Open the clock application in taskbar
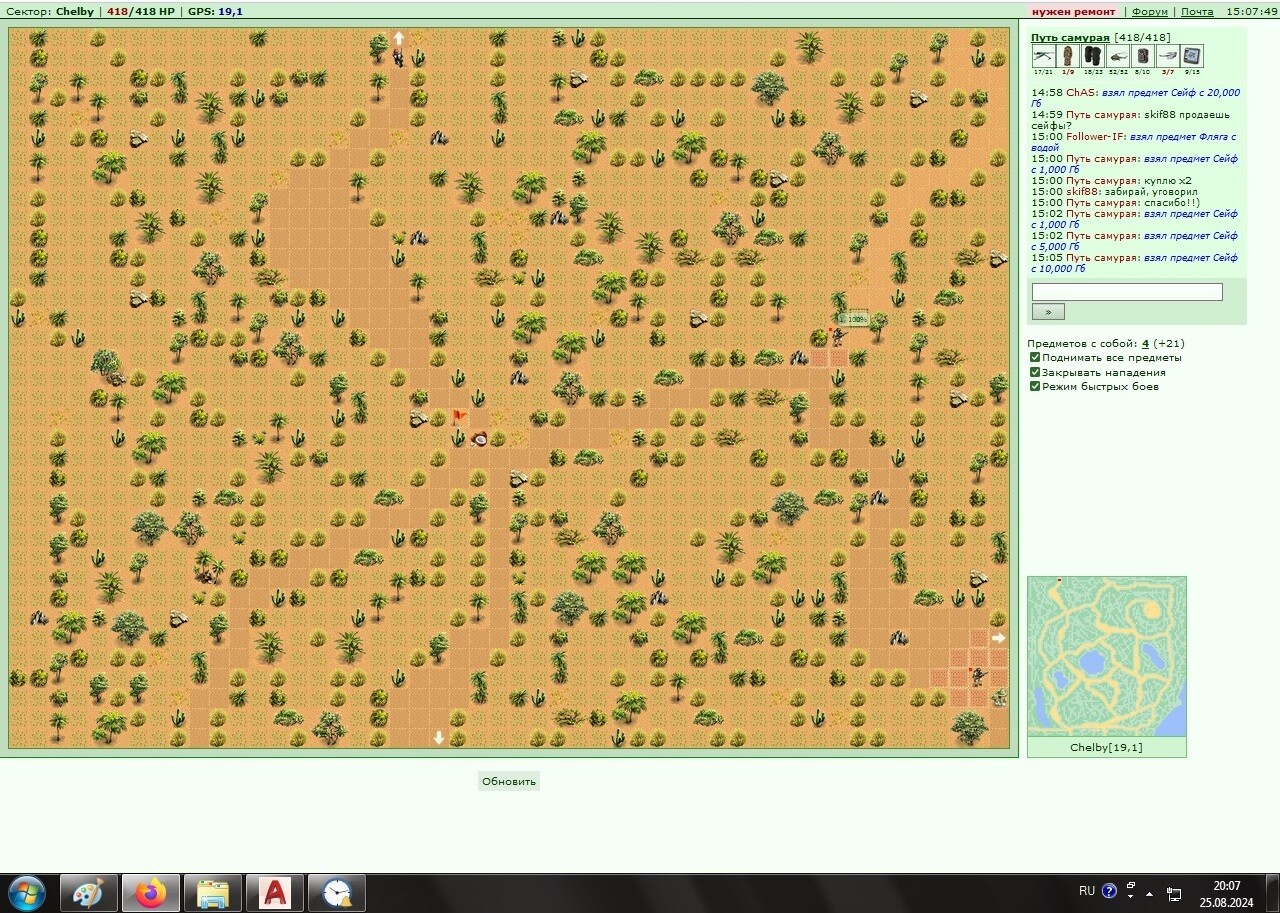The image size is (1280, 913). coord(337,893)
